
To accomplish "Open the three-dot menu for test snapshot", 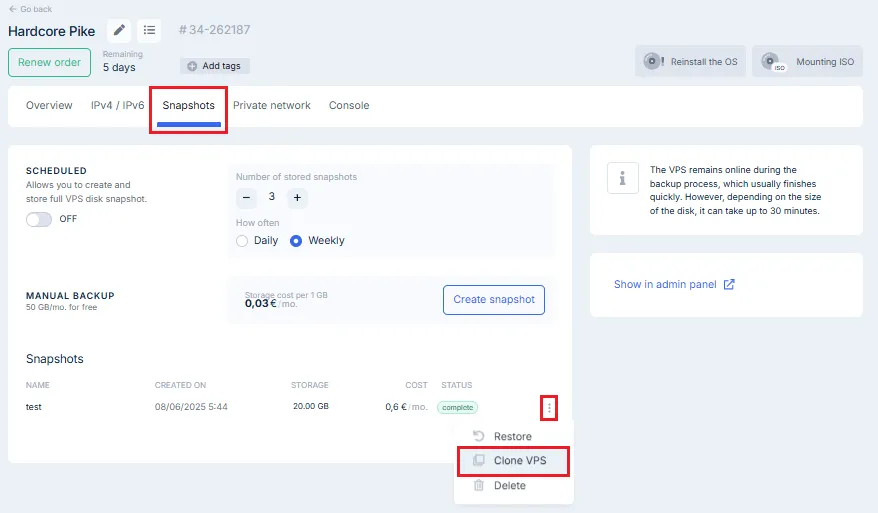I will [x=549, y=408].
